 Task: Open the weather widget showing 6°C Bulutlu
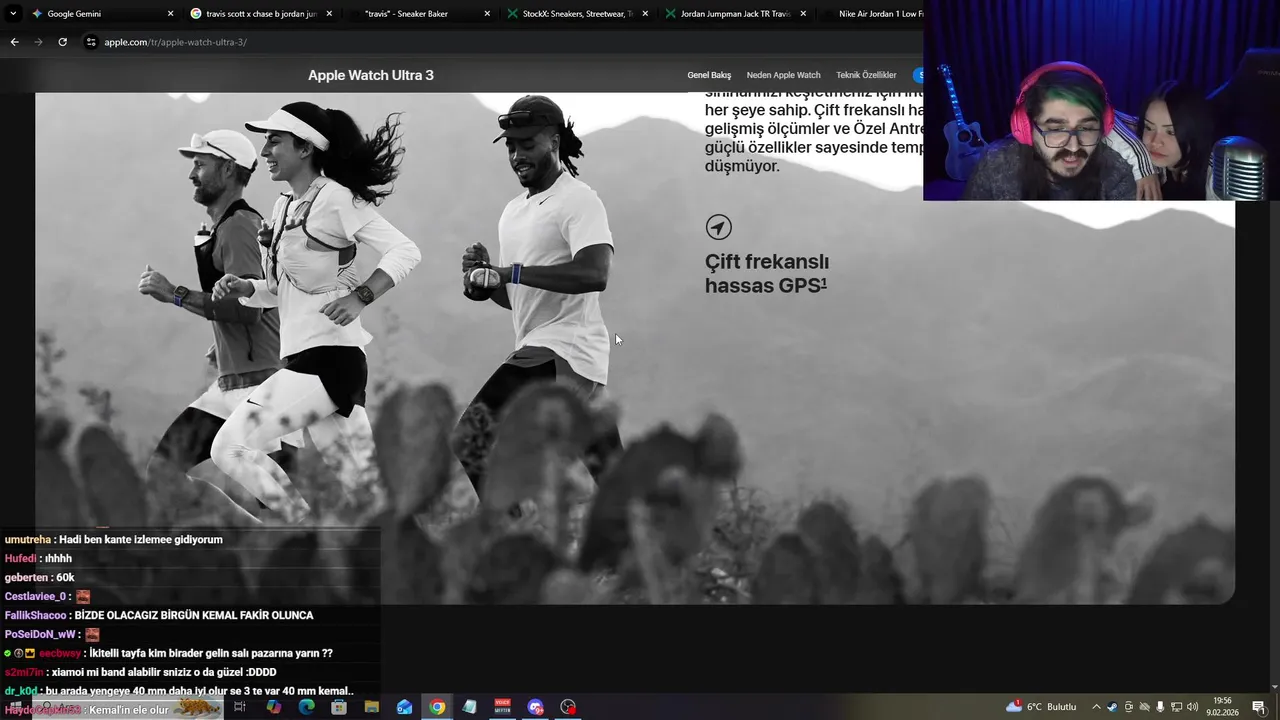1041,707
